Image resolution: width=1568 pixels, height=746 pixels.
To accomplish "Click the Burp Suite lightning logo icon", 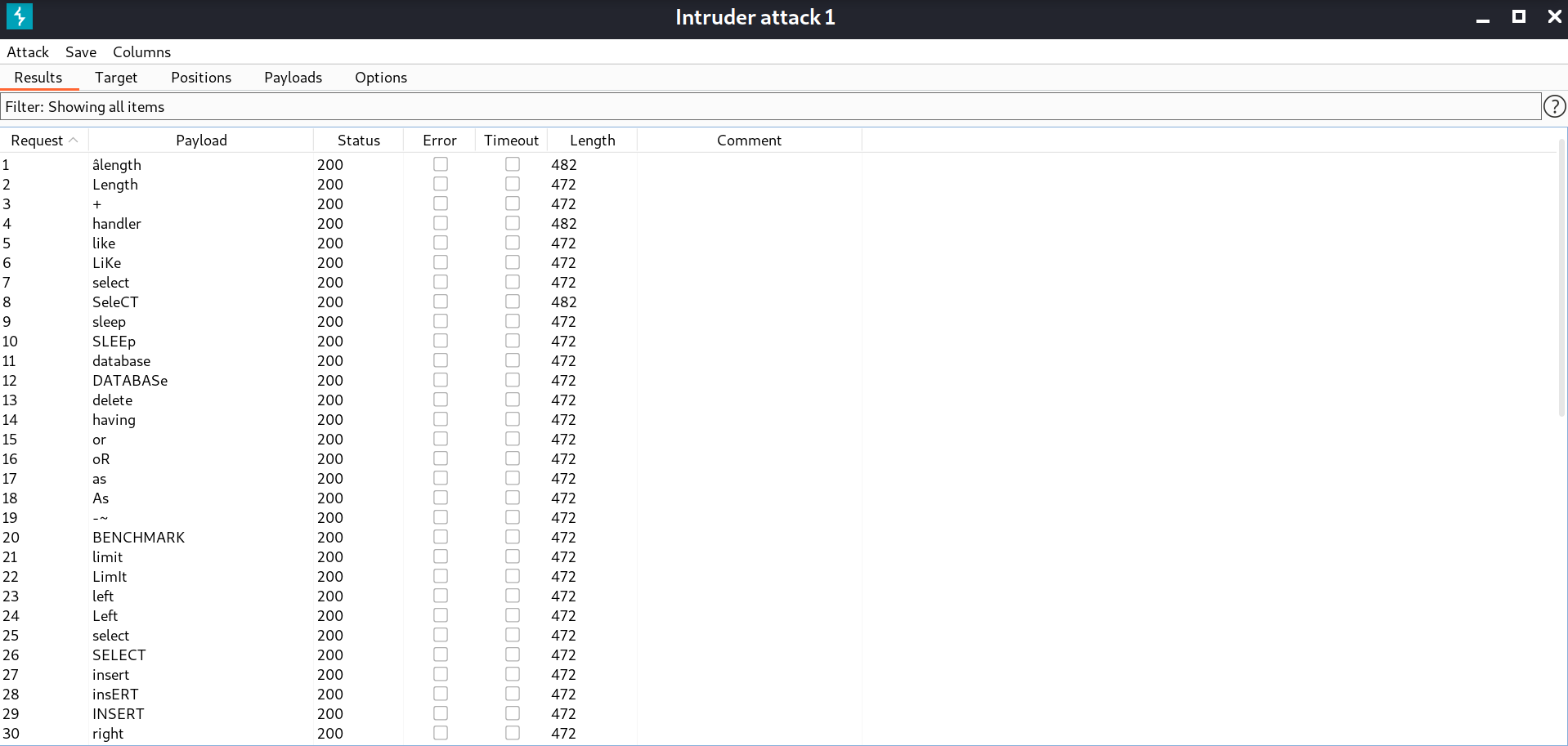I will (x=19, y=16).
